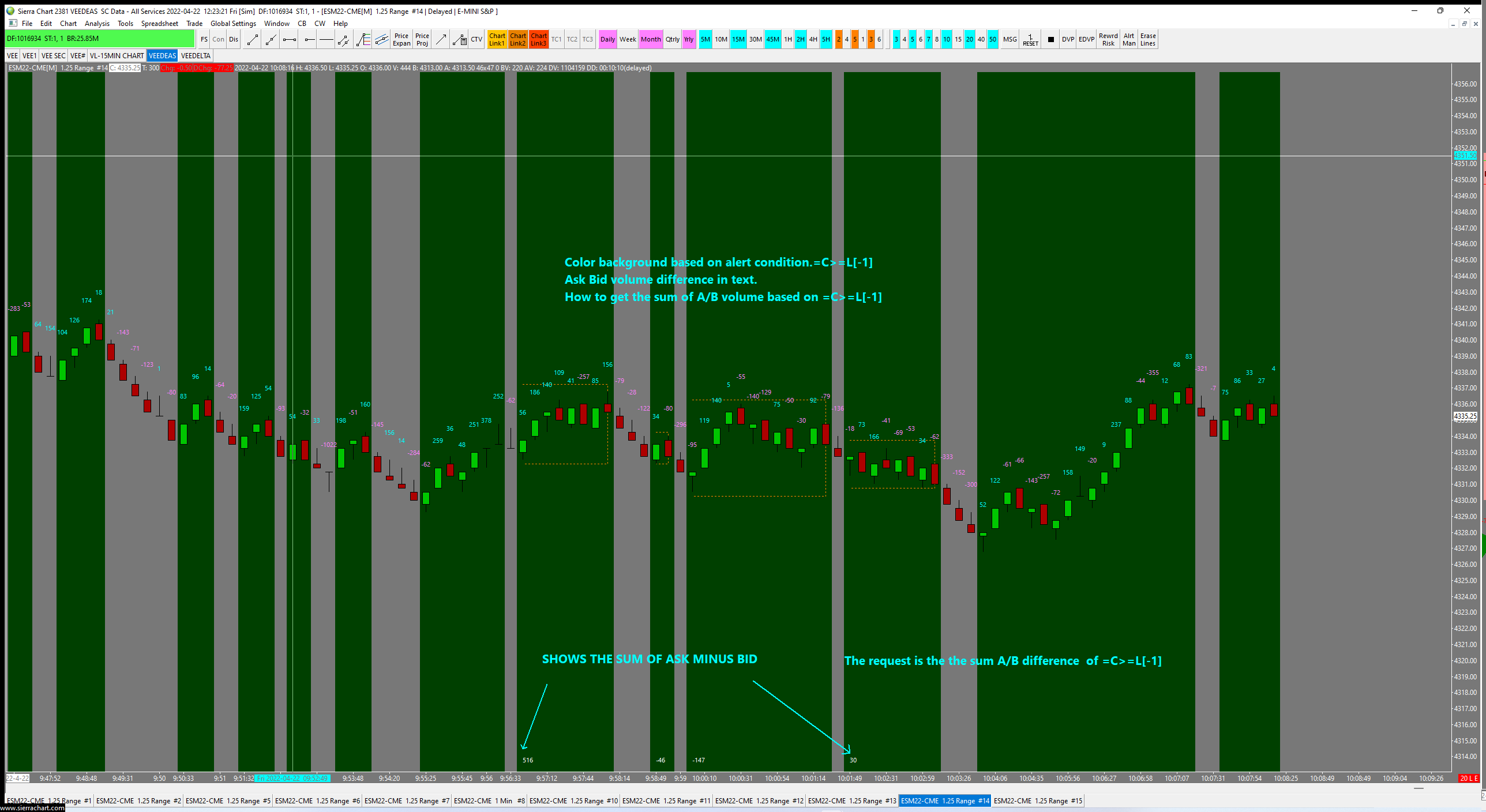Select the Fibonacci retracement tool icon

pyautogui.click(x=363, y=39)
